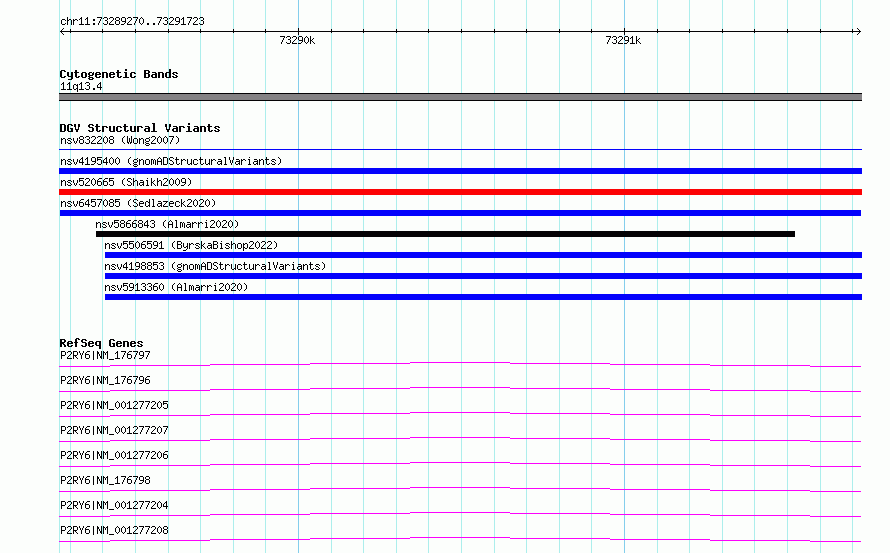Screen dimensions: 890x553
Task: Click the gray 11q13.4 cytogenetic band bar
Action: (460, 97)
